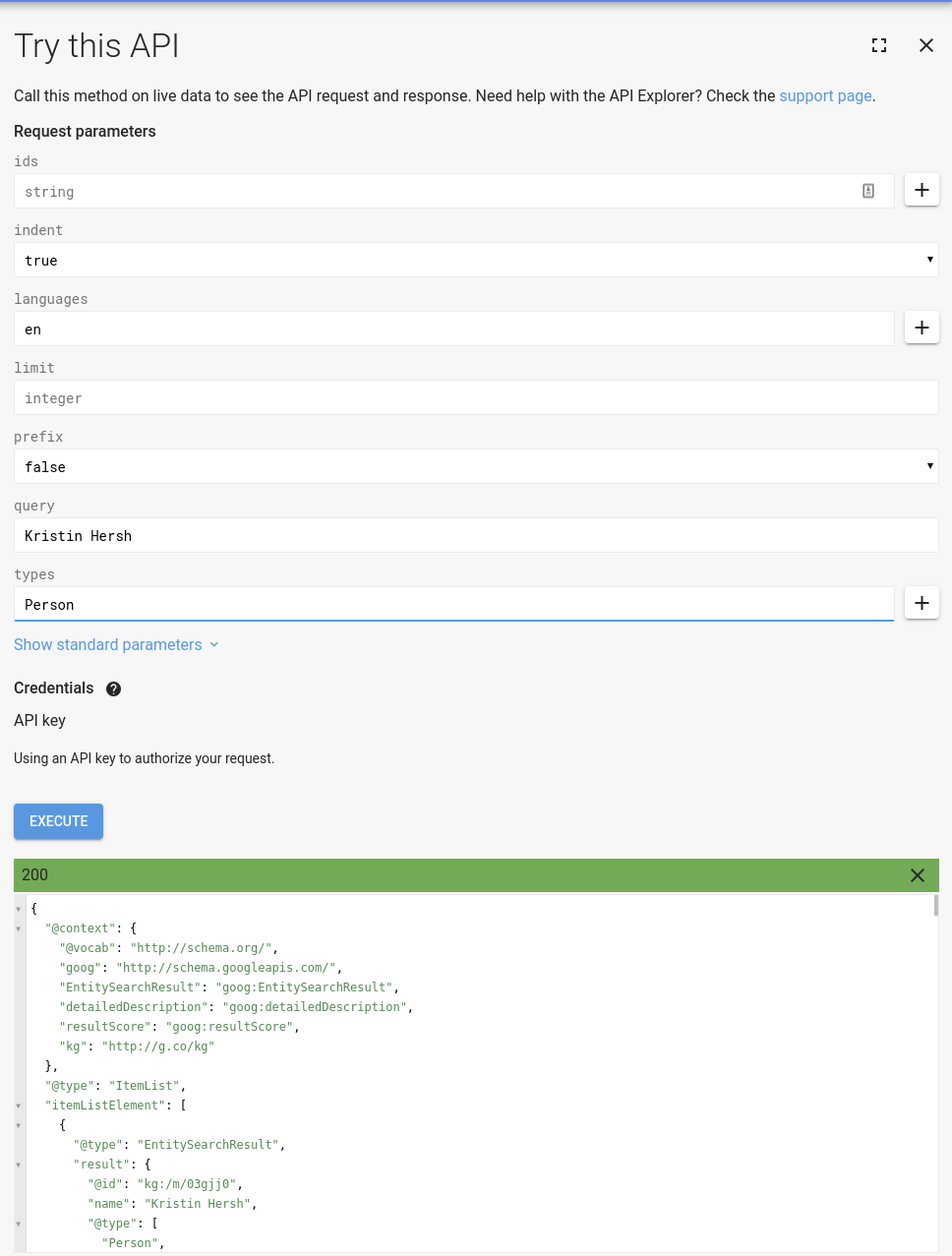Add another ids value using its plus icon
Screen dimensions: 952x1256
coord(922,189)
